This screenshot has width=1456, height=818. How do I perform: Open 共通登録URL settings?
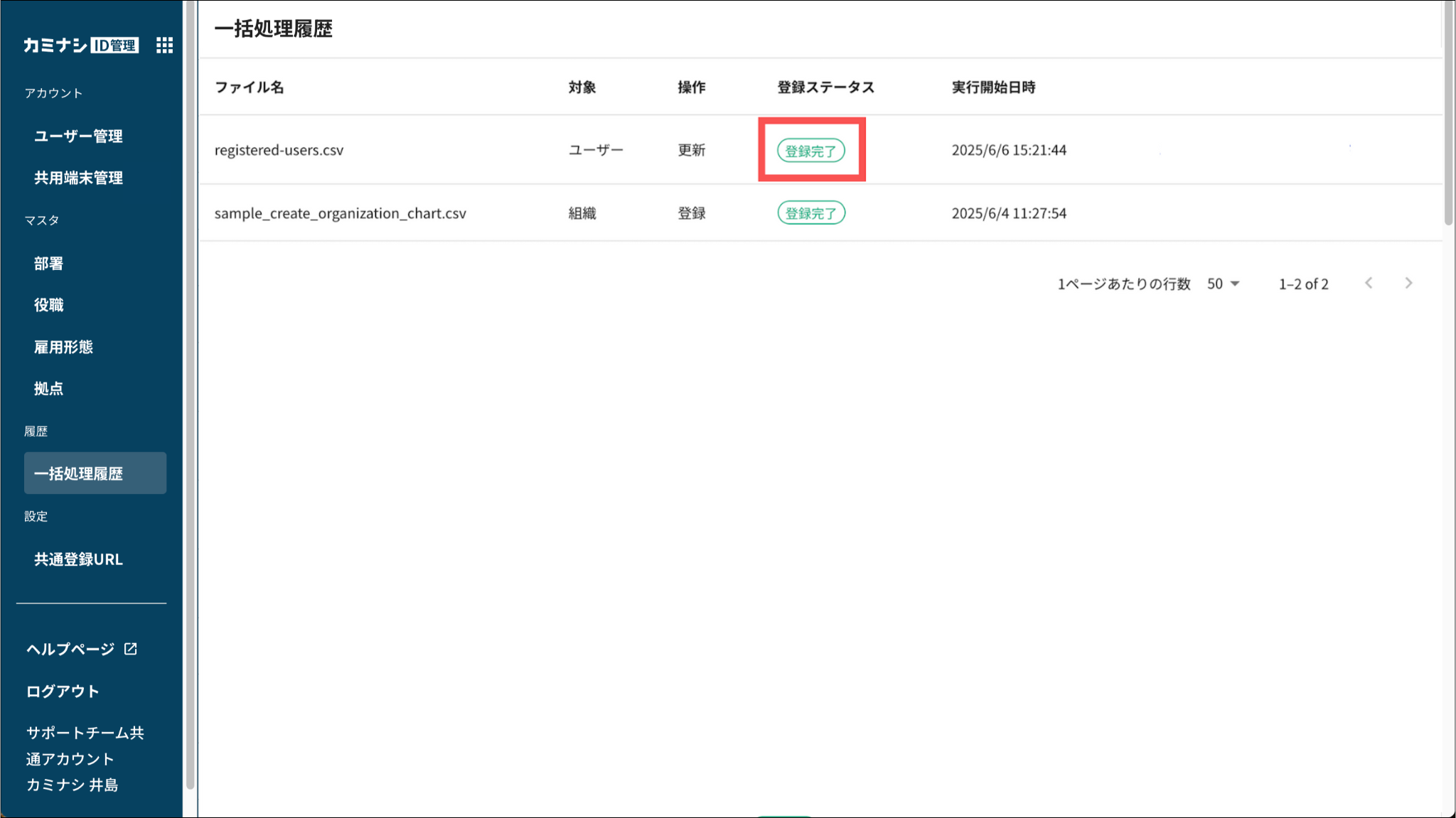point(78,559)
